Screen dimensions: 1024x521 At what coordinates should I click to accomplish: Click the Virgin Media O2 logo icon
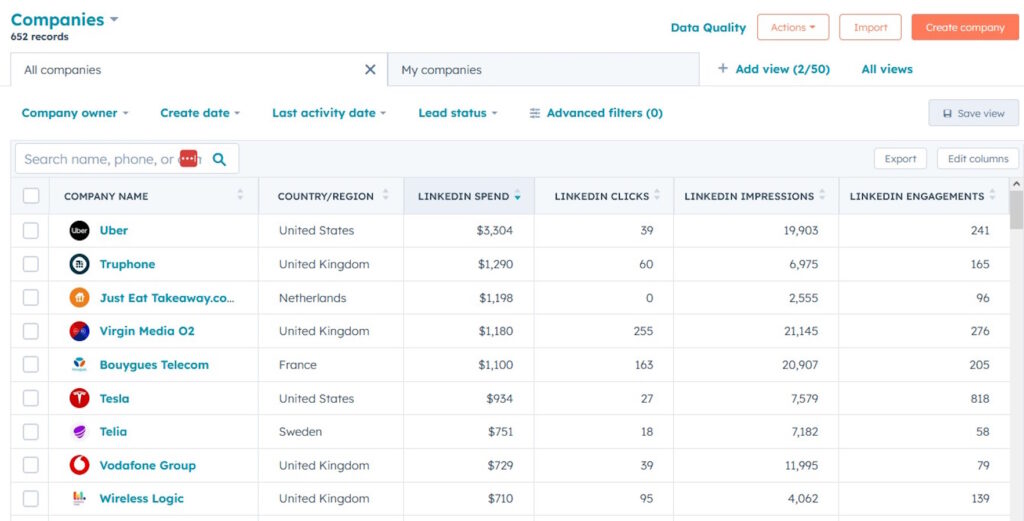coord(79,331)
